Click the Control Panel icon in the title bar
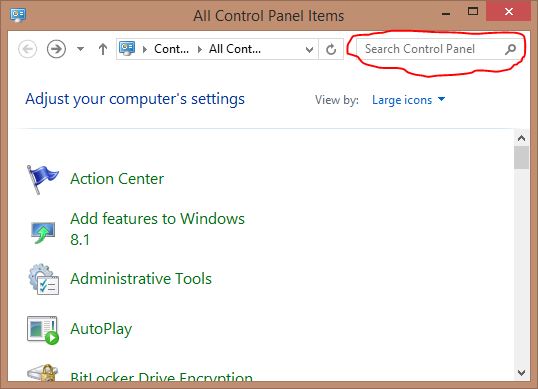This screenshot has height=389, width=538. tap(17, 15)
